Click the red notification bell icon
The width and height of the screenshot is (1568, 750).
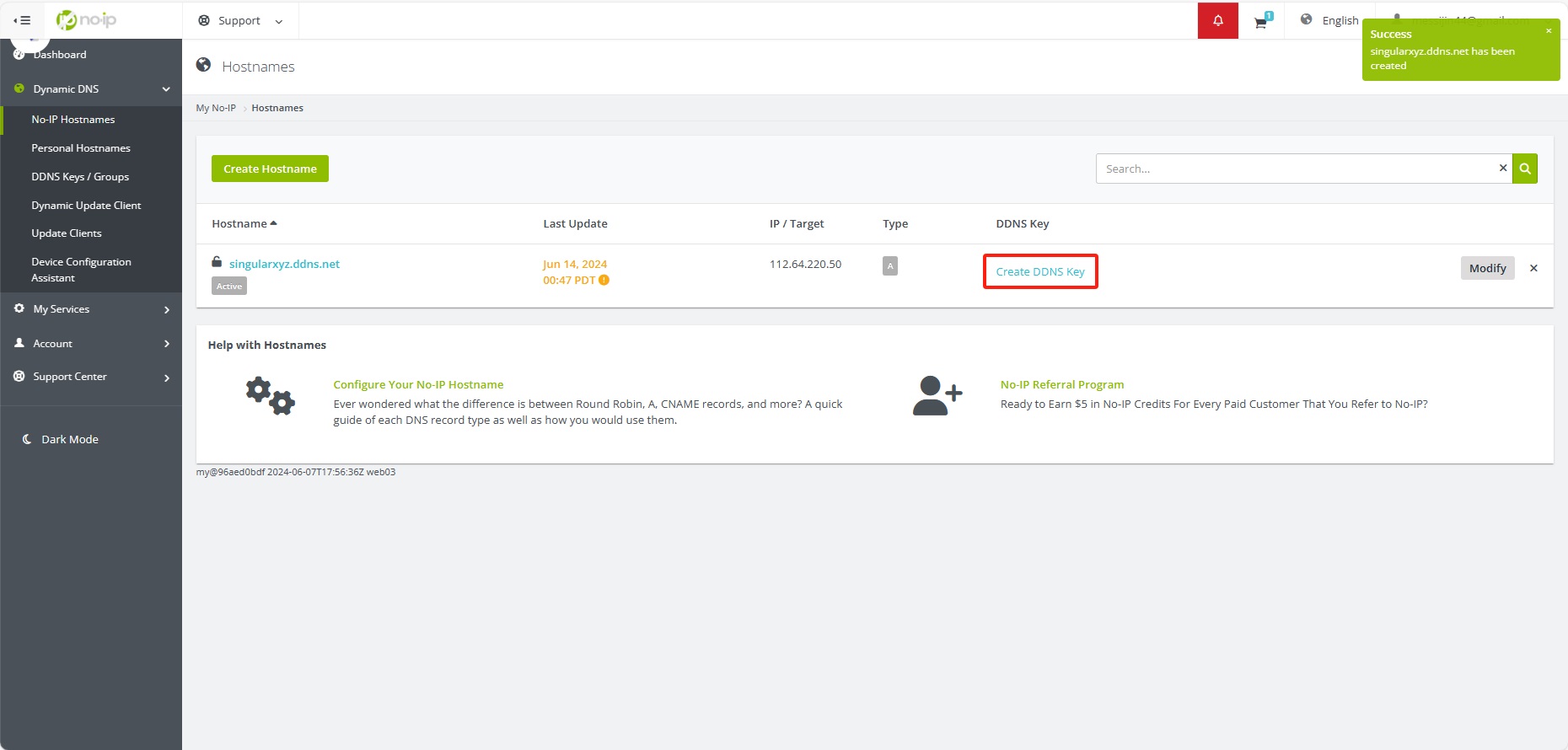[1217, 20]
